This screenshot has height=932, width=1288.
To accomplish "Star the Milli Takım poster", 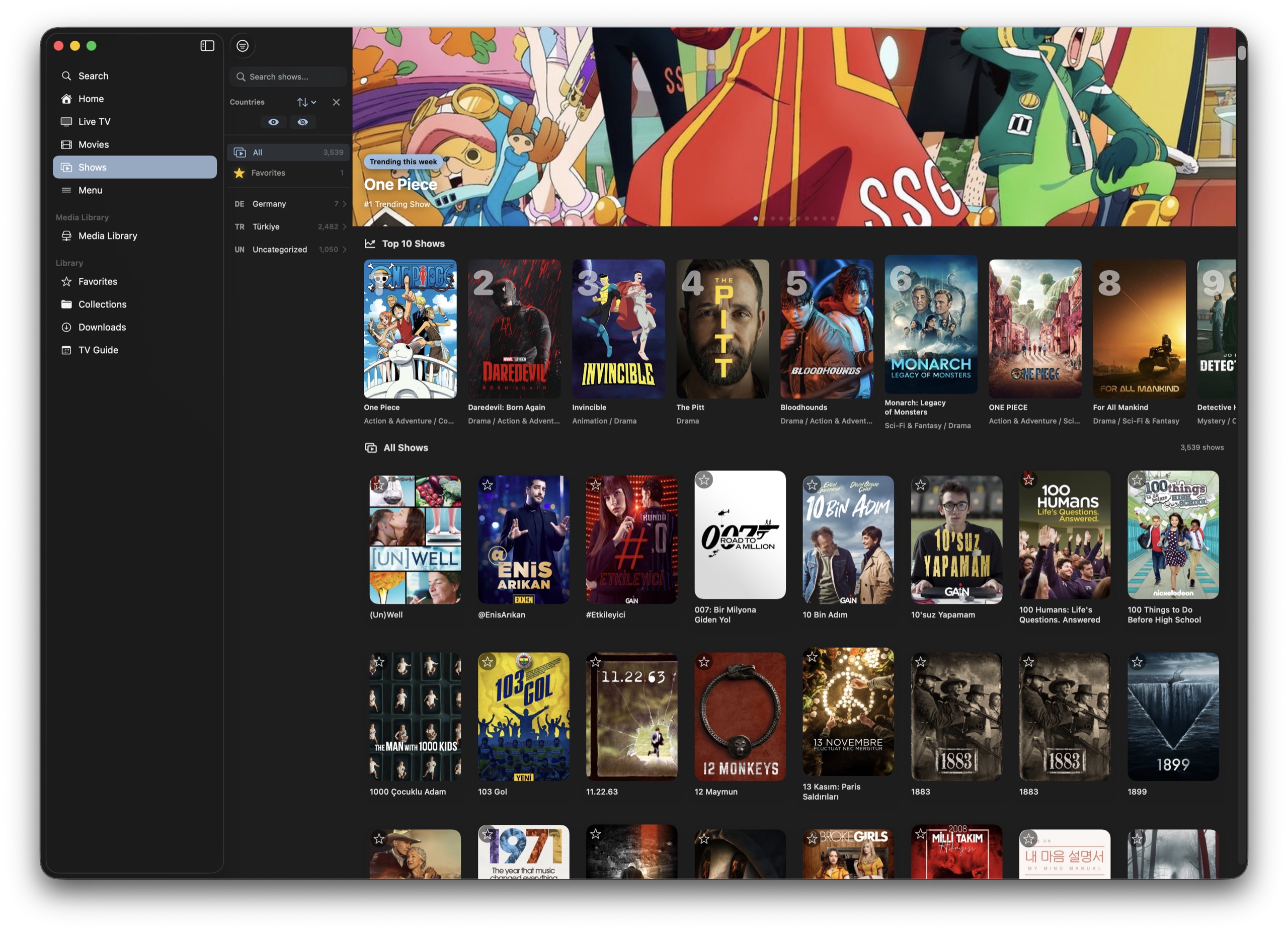I will click(x=921, y=834).
